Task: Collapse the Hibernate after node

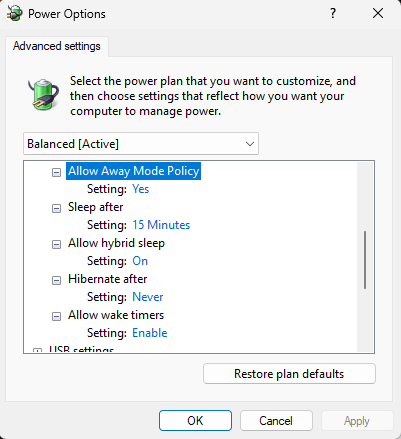Action: pyautogui.click(x=57, y=280)
